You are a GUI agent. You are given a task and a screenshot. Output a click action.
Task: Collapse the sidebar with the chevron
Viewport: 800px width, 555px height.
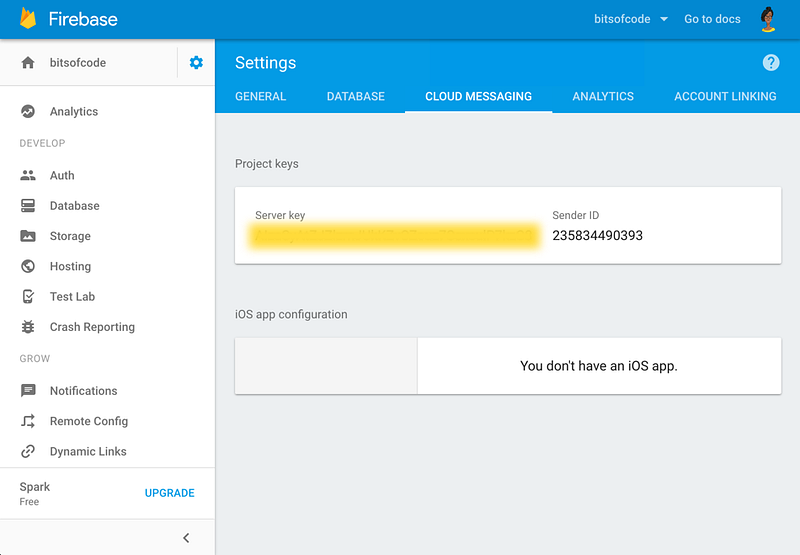pos(186,538)
